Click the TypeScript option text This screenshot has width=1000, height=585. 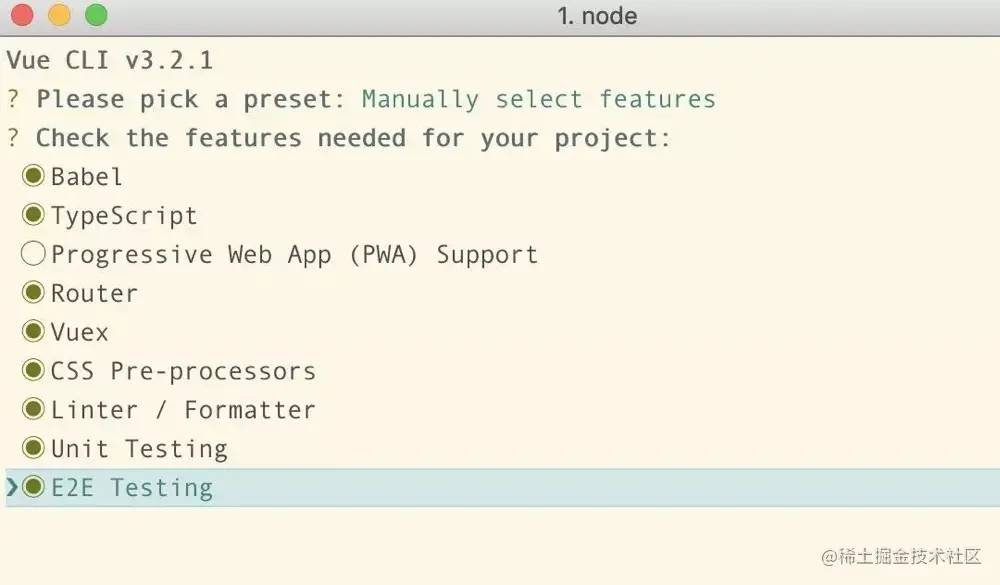tap(124, 216)
